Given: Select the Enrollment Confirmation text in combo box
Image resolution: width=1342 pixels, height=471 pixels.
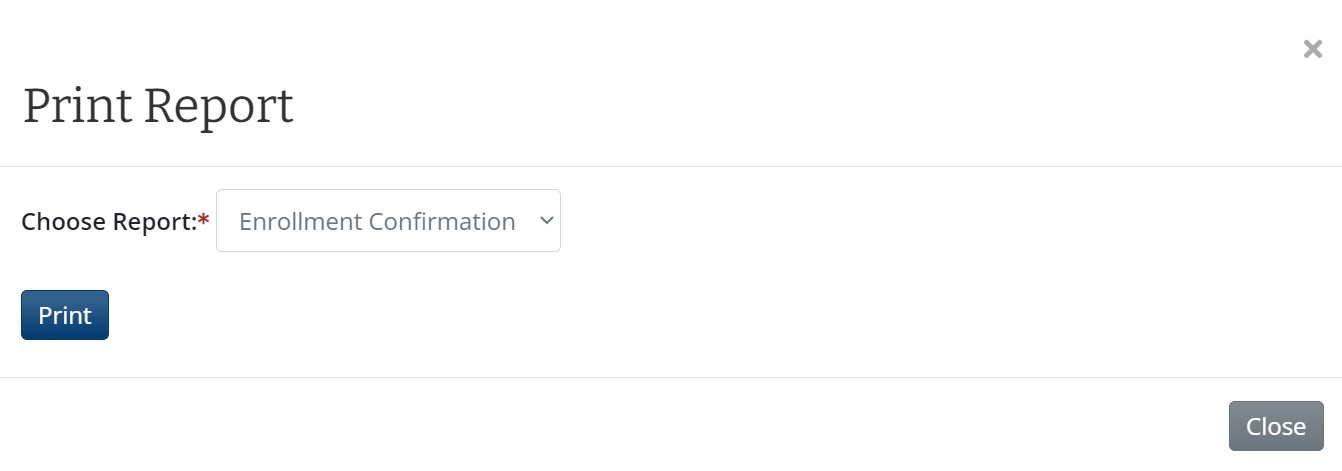Looking at the screenshot, I should coord(377,221).
